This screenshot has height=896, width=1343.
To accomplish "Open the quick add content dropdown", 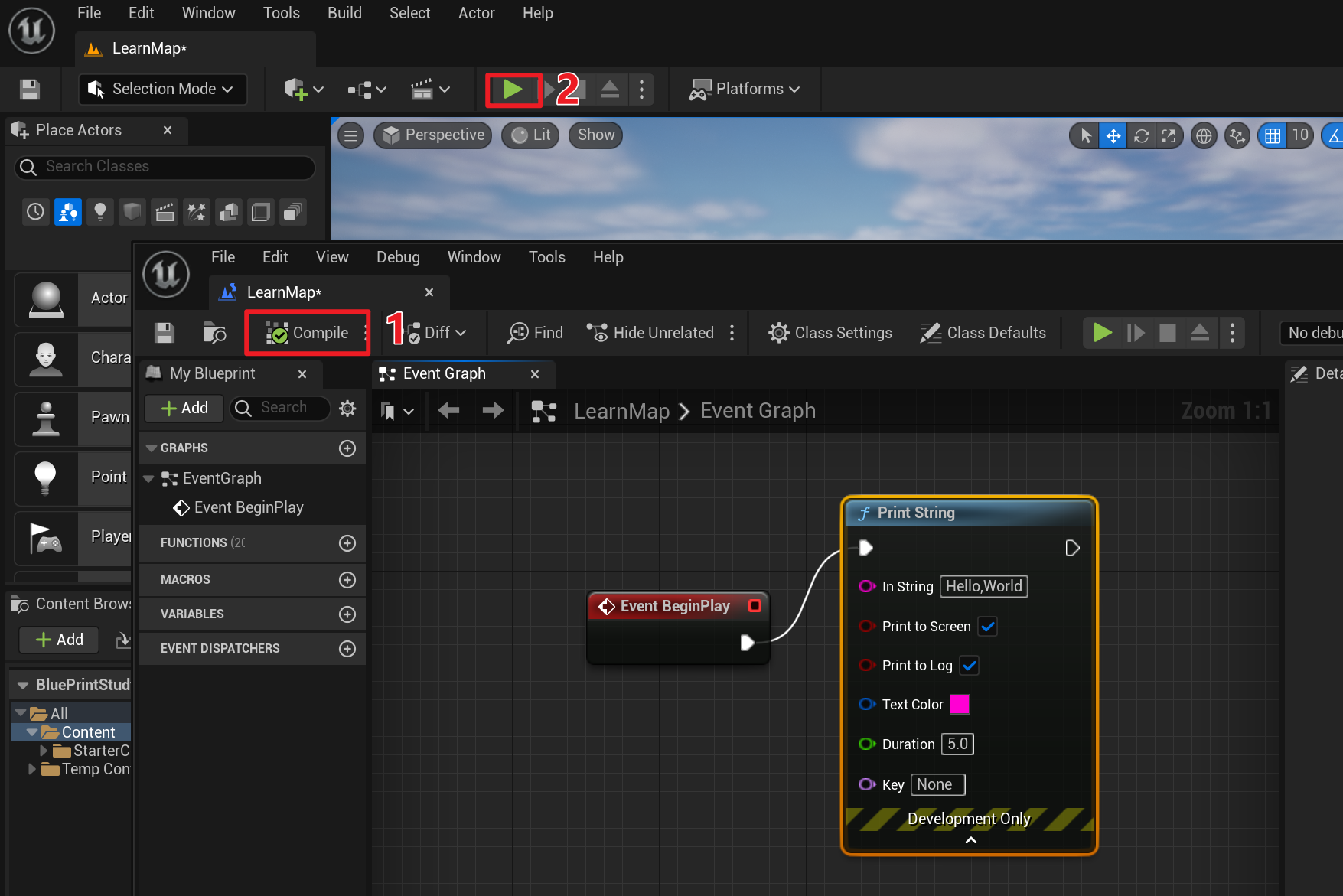I will pos(304,90).
